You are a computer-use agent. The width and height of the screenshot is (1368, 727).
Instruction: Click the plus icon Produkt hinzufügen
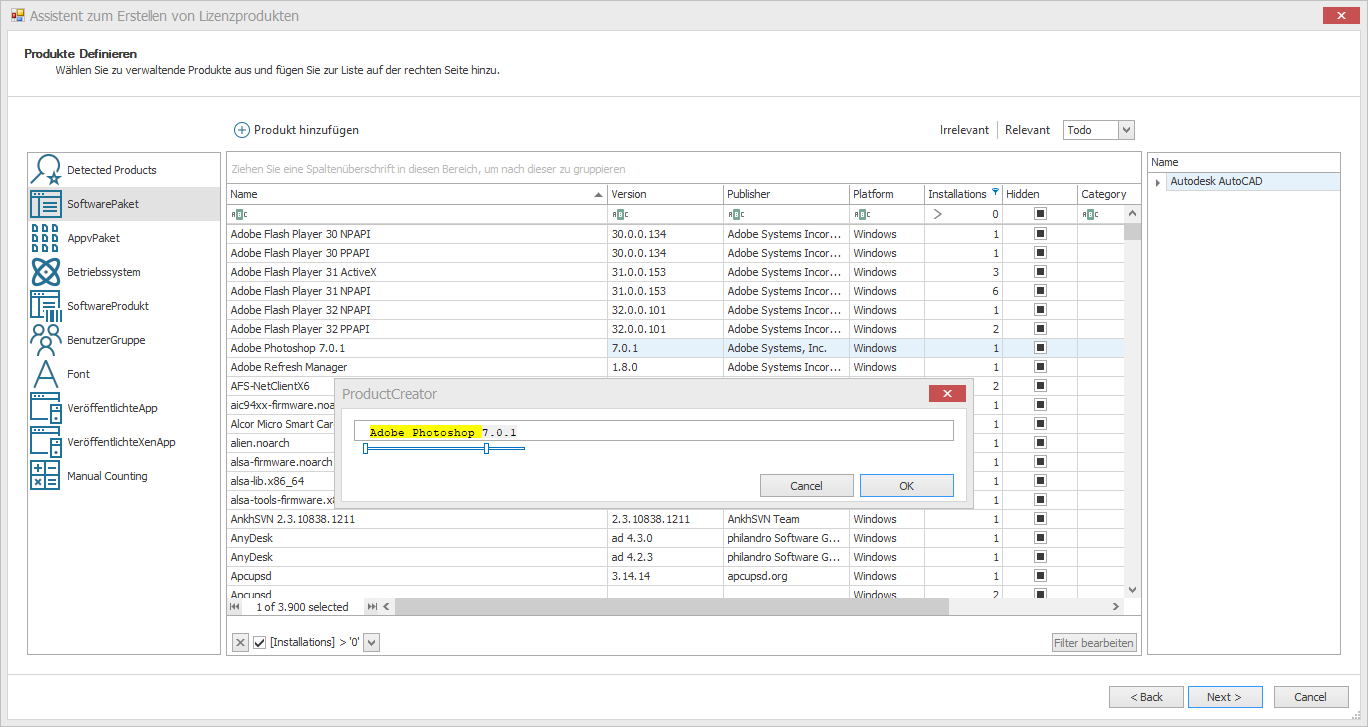(242, 130)
